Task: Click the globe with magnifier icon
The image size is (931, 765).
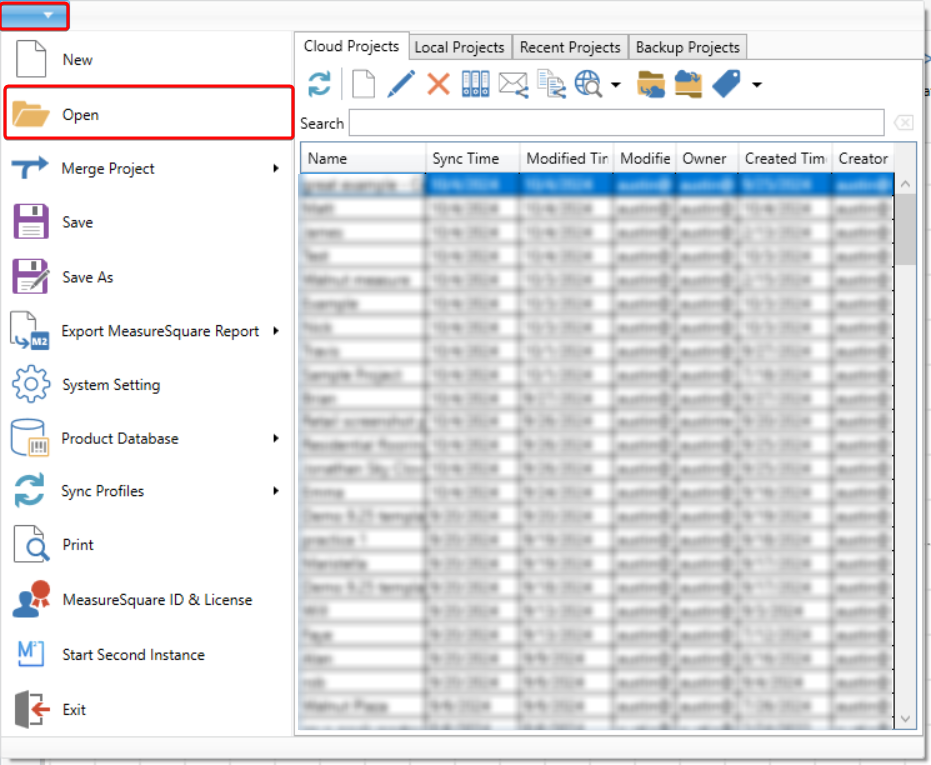Action: tap(588, 84)
